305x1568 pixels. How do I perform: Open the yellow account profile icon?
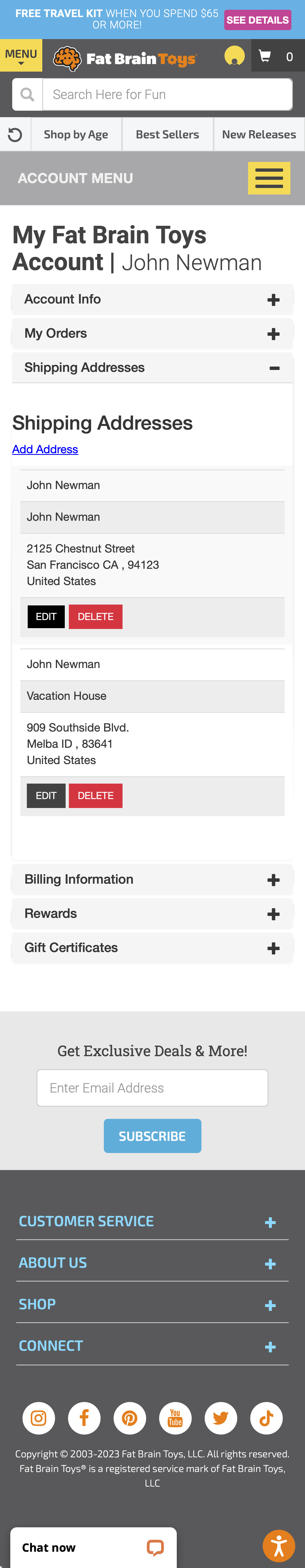click(x=235, y=56)
